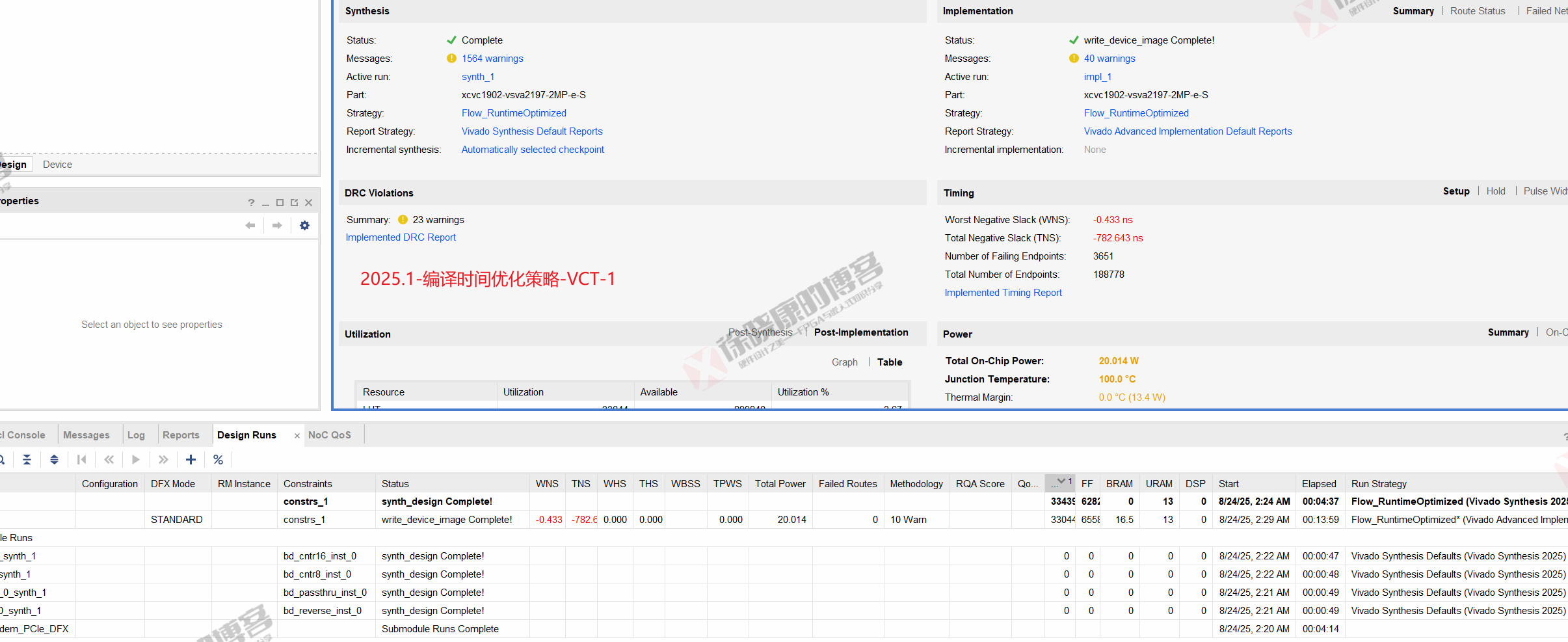1568x642 pixels.
Task: Minimize the Properties panel
Action: pyautogui.click(x=265, y=204)
